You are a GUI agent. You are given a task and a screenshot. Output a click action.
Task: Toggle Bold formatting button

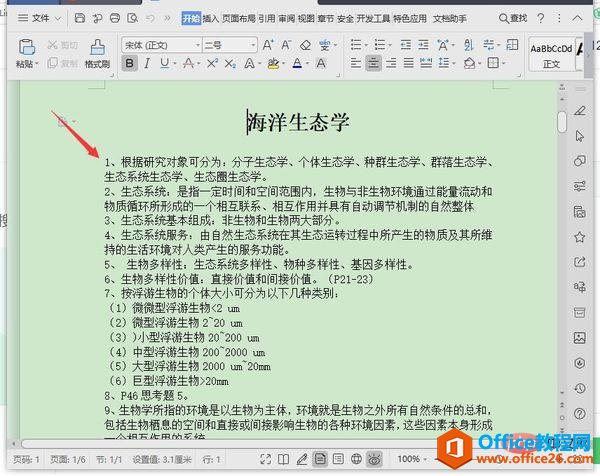click(x=130, y=63)
